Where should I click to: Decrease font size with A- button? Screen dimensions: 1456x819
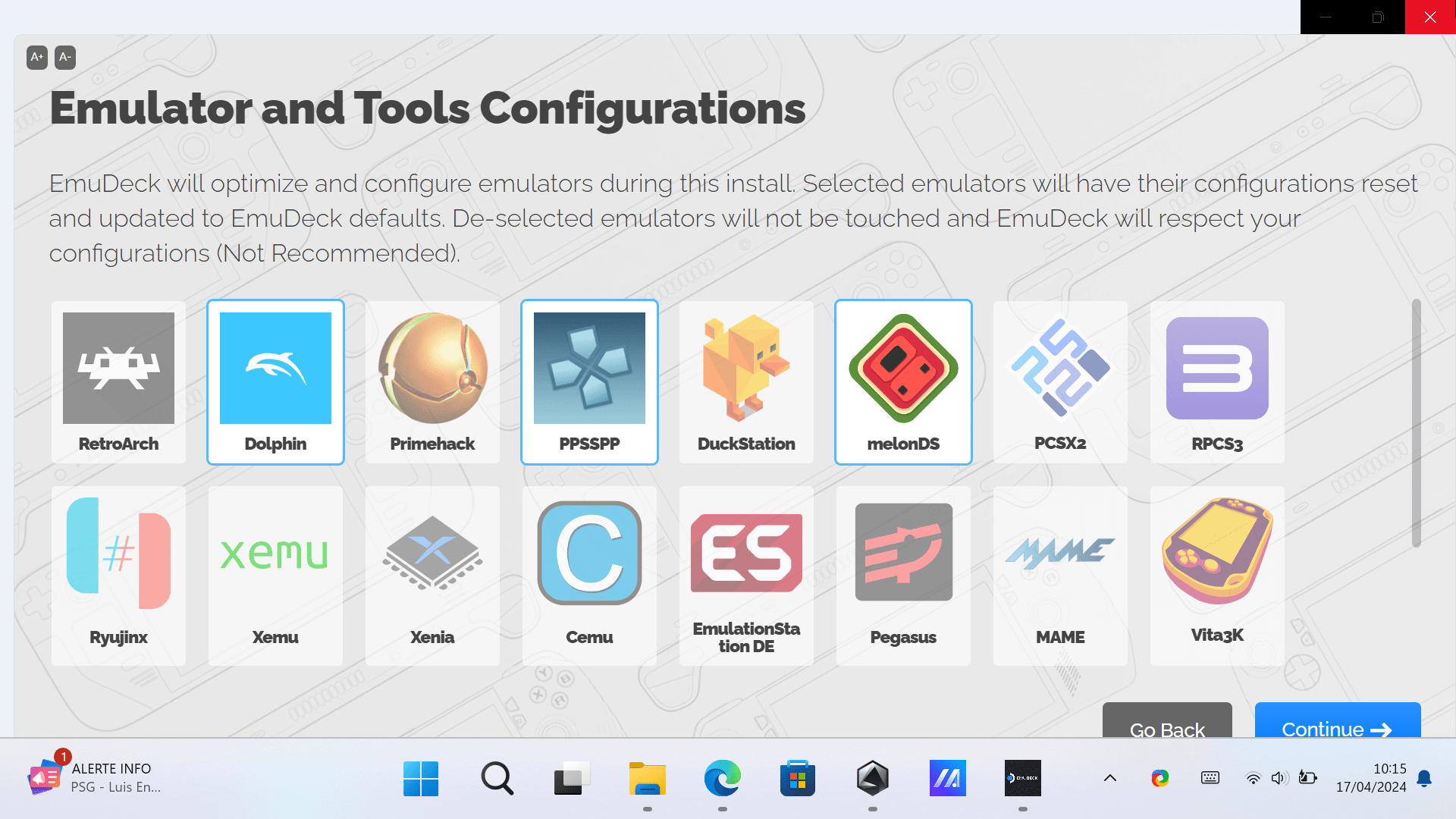click(x=65, y=58)
